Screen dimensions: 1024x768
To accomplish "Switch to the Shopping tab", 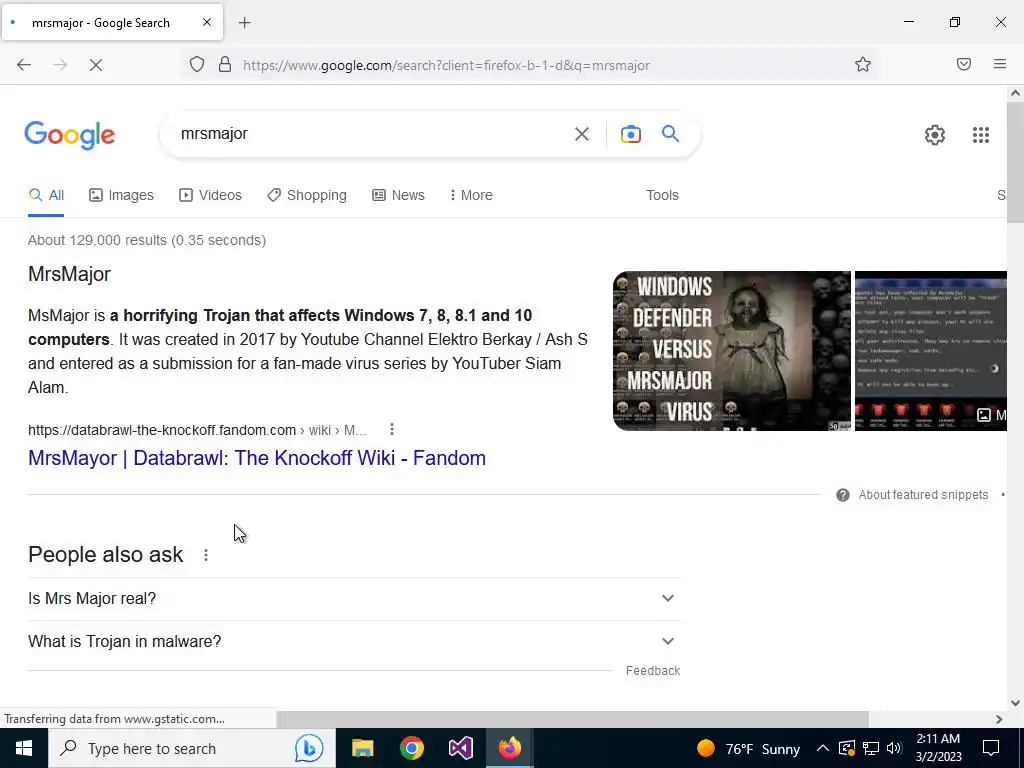I will click(x=307, y=195).
